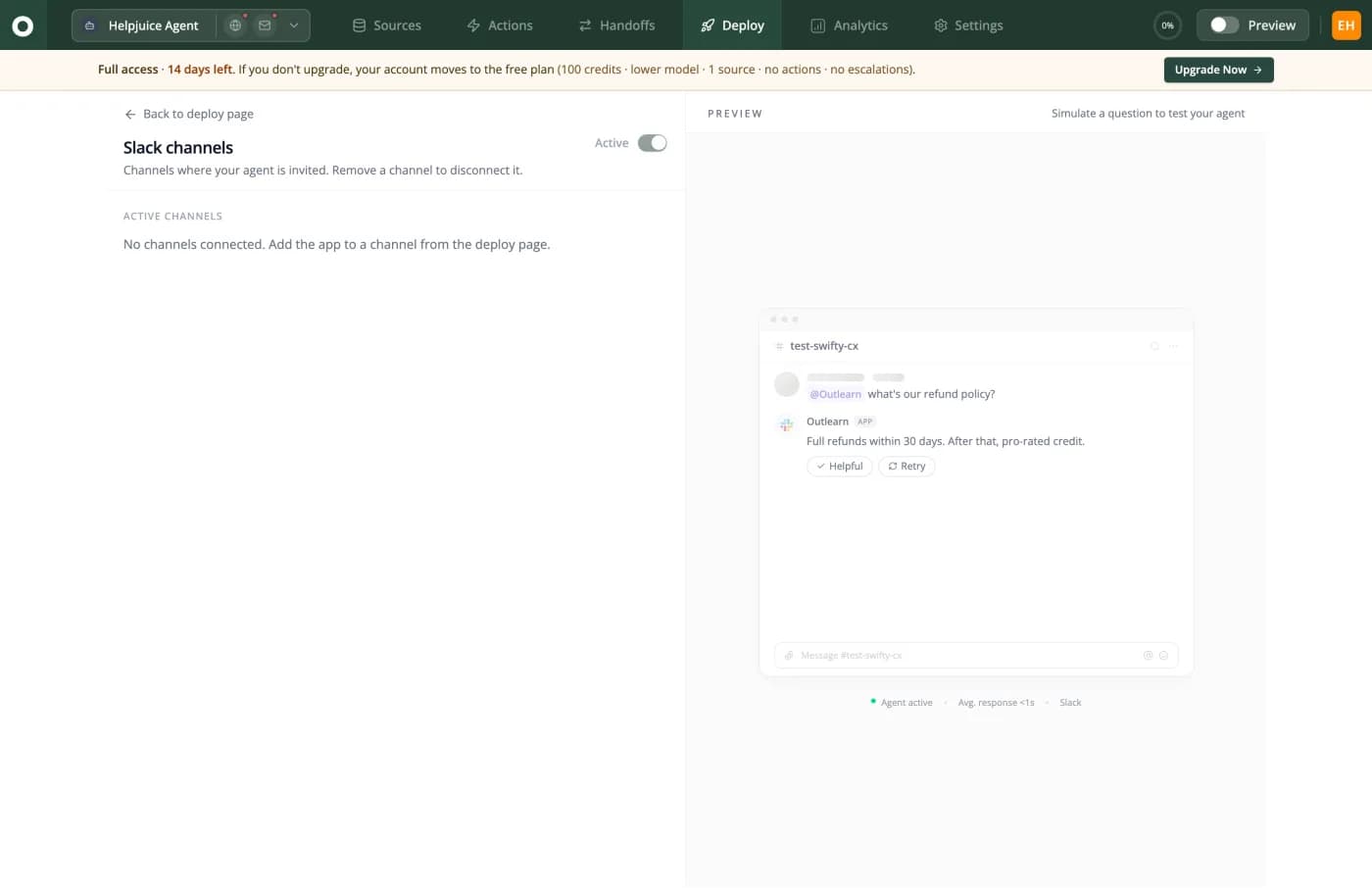Click the 'Avg. response <1s' status text
The width and height of the screenshot is (1372, 892).
tap(996, 703)
